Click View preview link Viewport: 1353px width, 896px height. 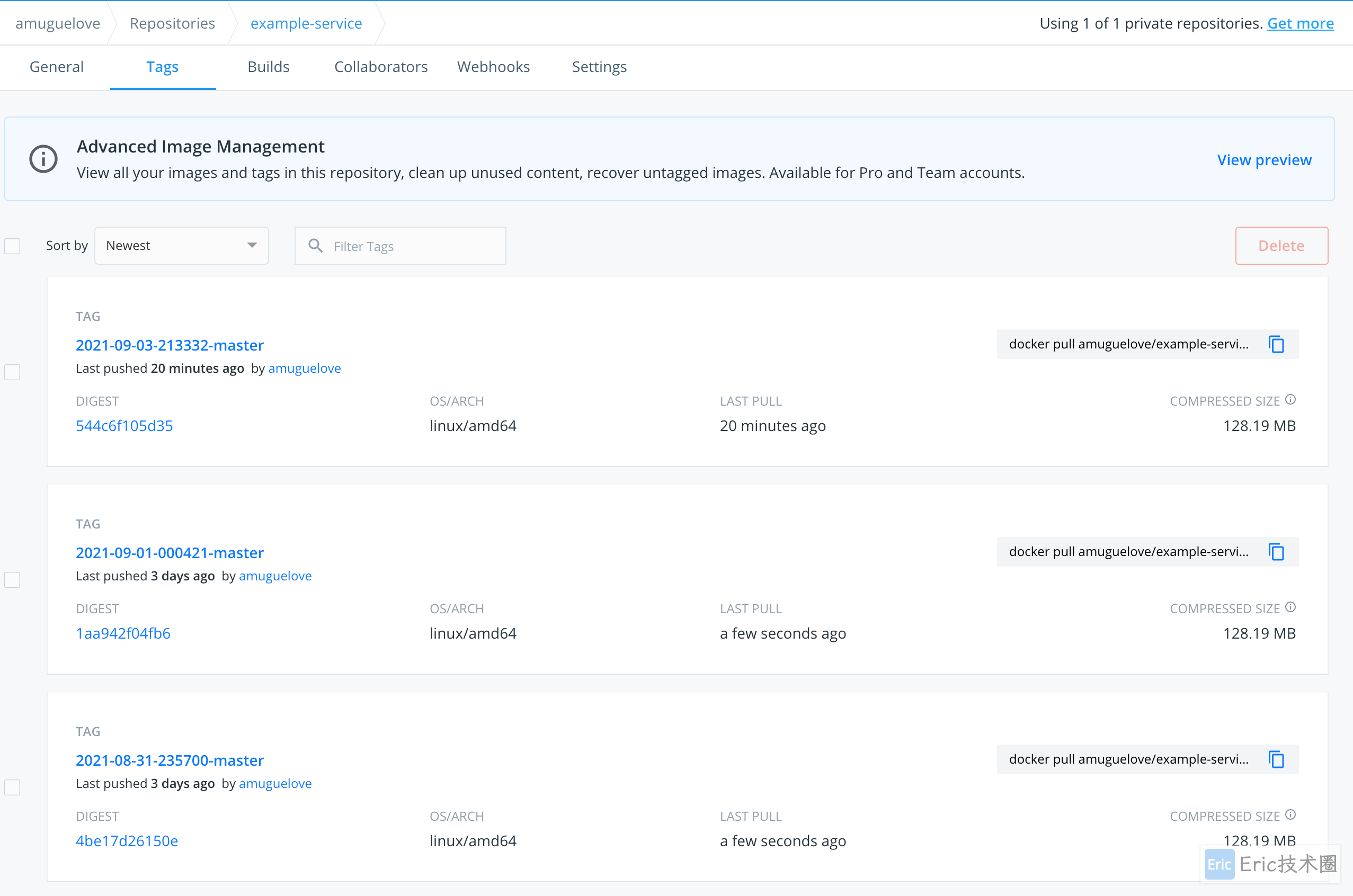click(1265, 160)
